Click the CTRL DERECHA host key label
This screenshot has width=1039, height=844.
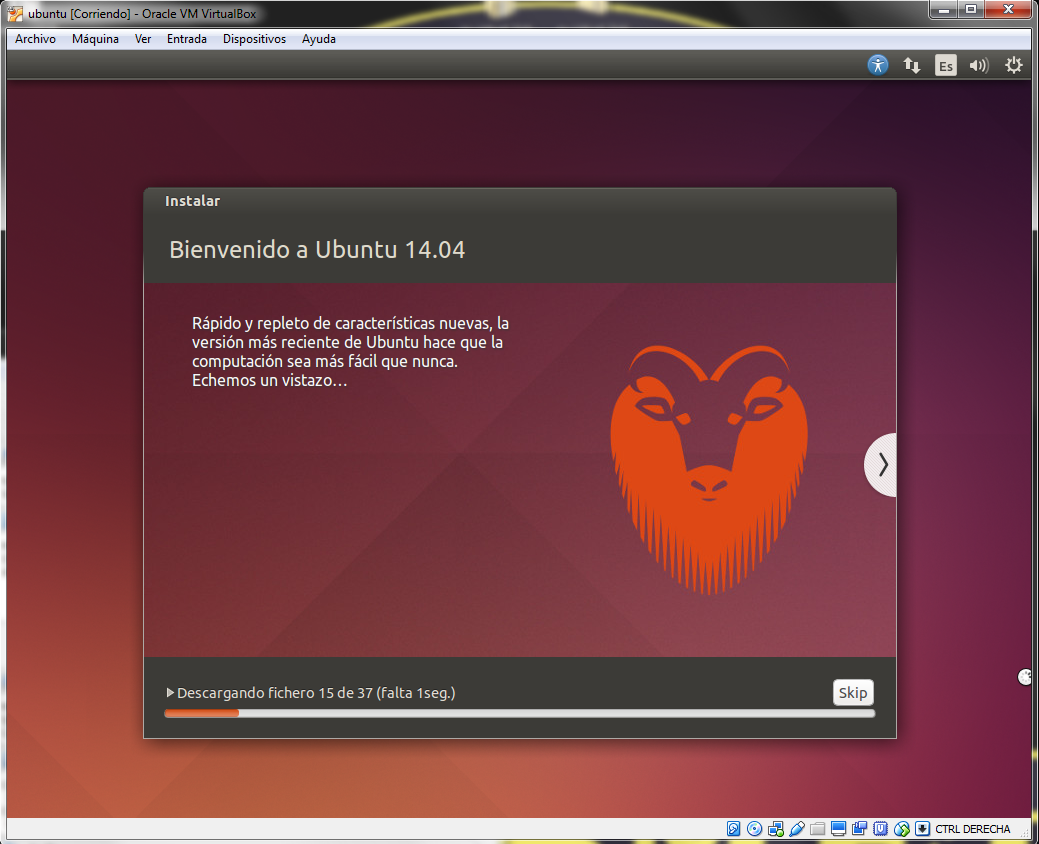pyautogui.click(x=973, y=829)
